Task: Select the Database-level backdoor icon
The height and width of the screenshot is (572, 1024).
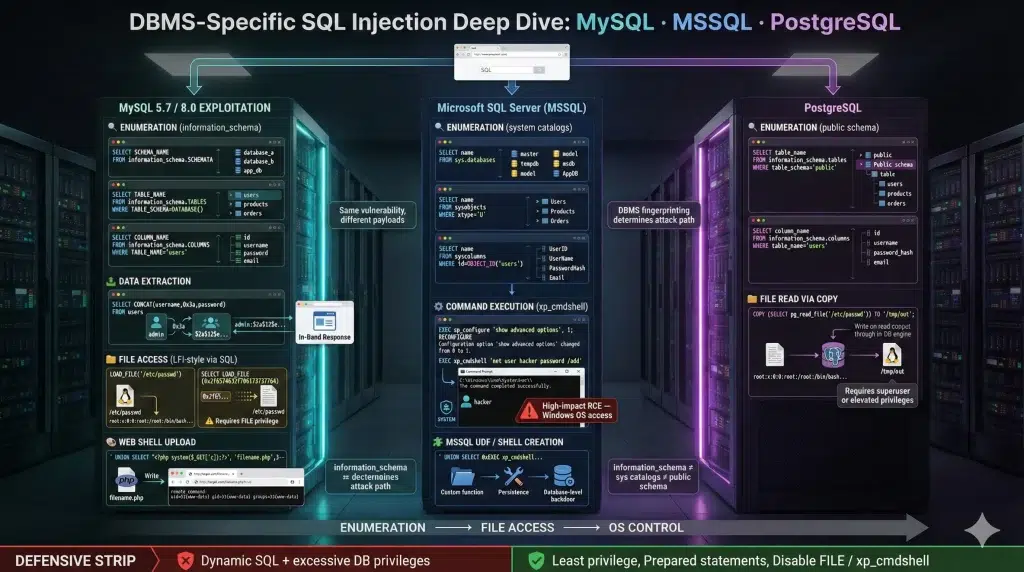Action: pos(562,476)
